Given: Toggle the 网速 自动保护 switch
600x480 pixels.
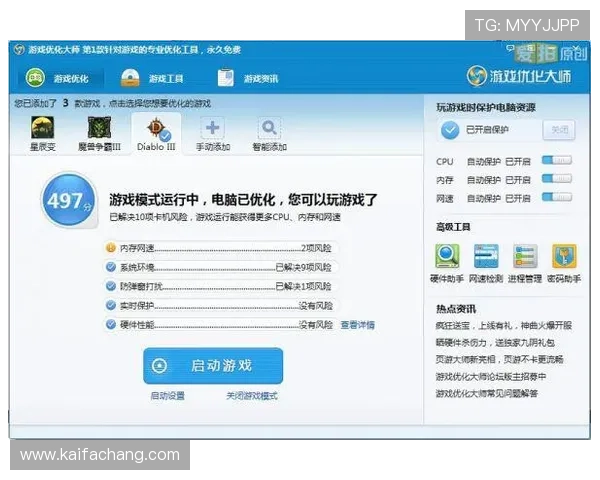Looking at the screenshot, I should (x=557, y=197).
